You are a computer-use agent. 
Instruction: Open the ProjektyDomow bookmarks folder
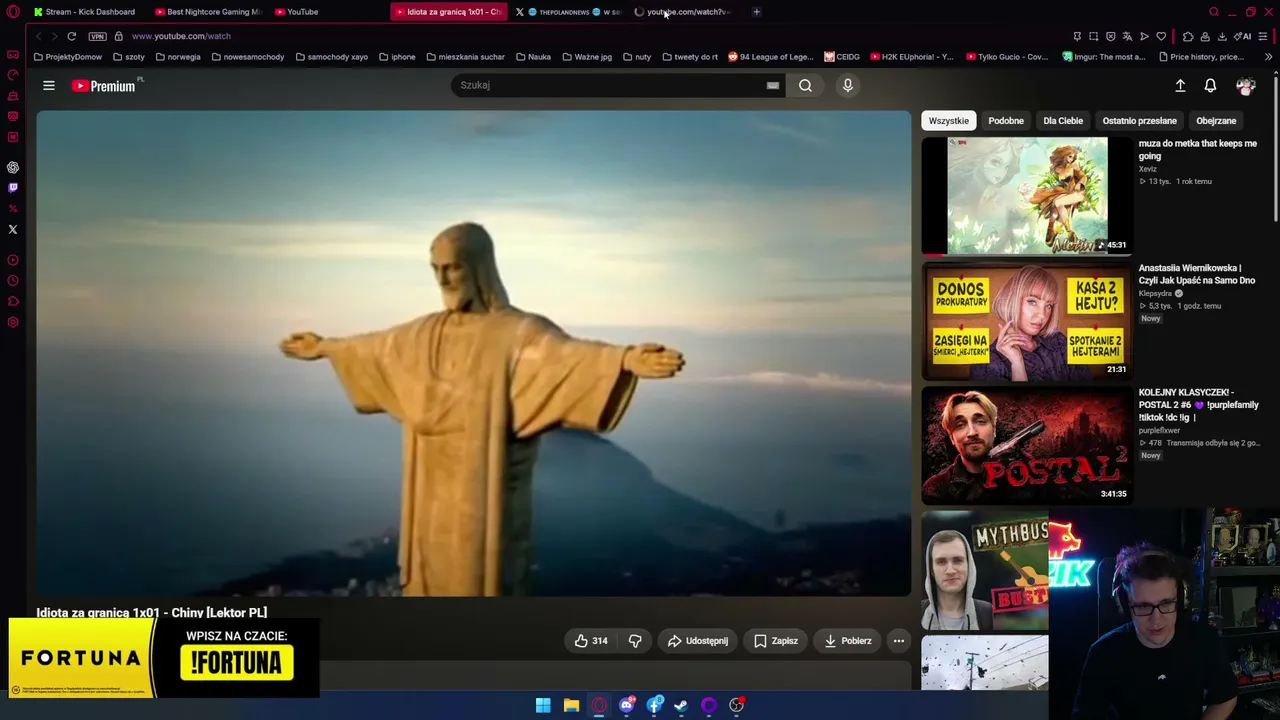click(68, 57)
